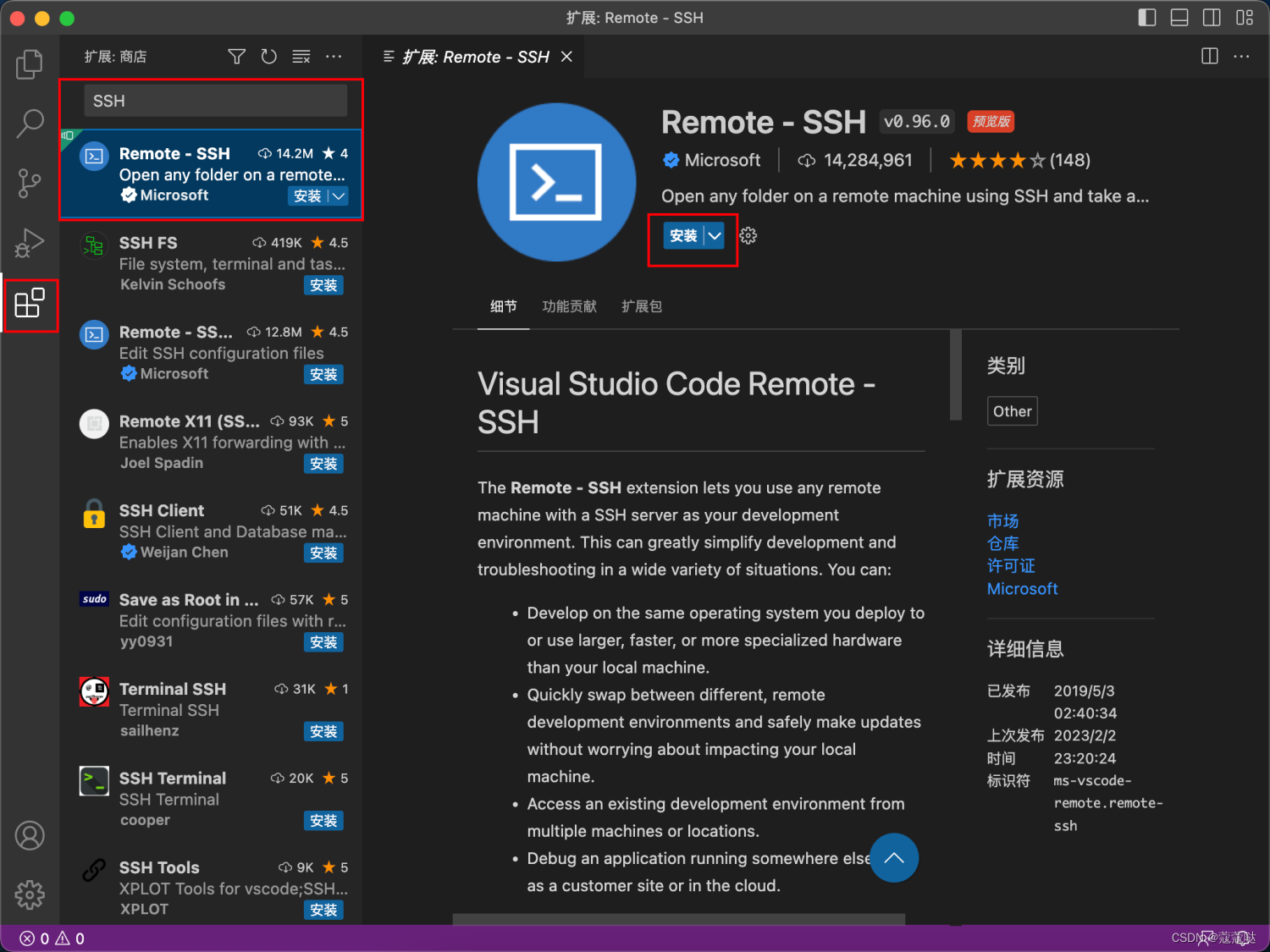The height and width of the screenshot is (952, 1270).
Task: Refresh the extensions list
Action: [269, 57]
